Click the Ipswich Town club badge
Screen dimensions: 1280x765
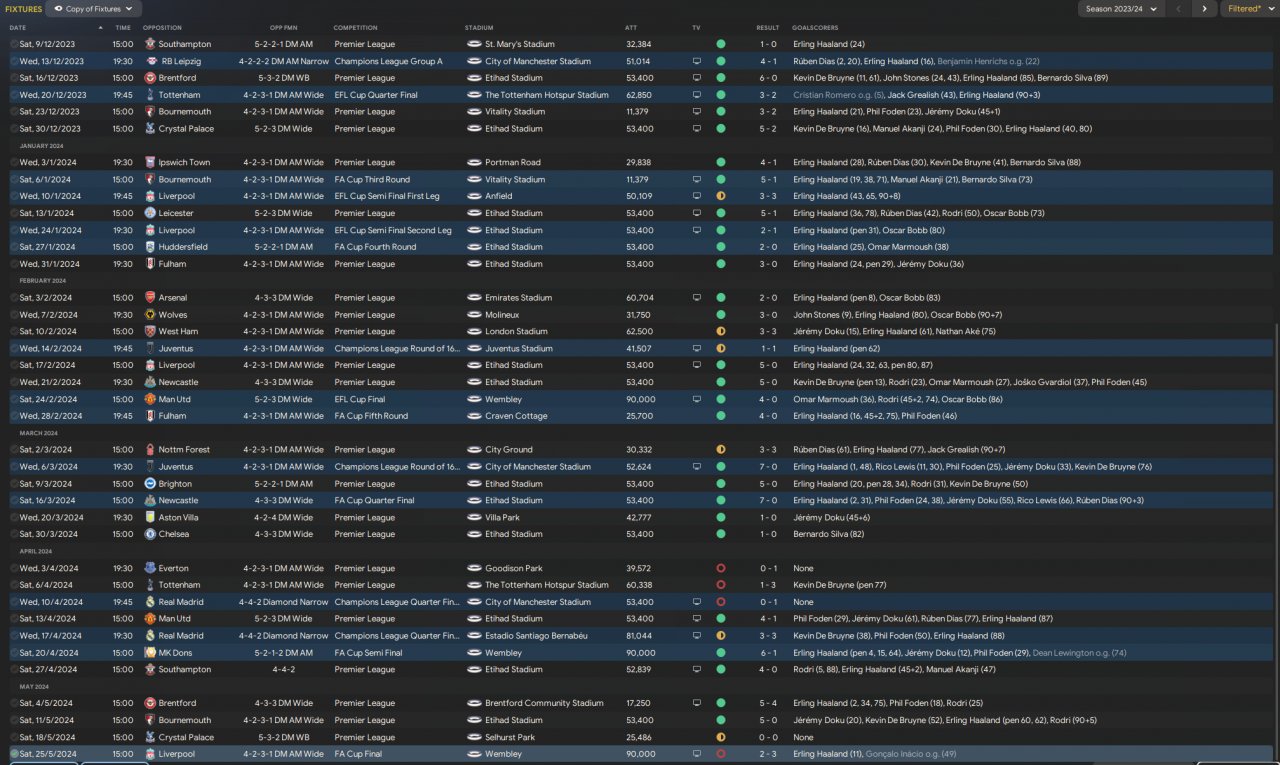point(150,162)
